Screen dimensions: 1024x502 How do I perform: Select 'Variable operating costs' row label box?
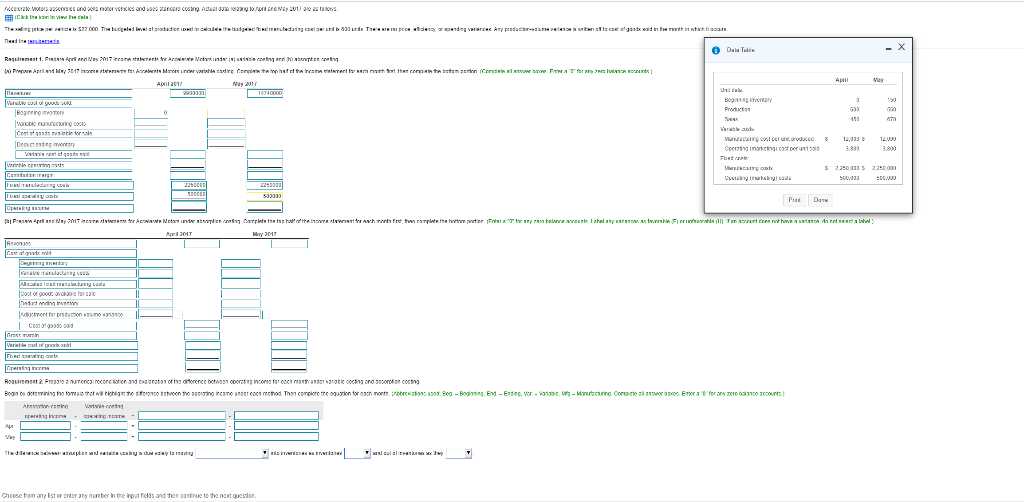(69, 165)
